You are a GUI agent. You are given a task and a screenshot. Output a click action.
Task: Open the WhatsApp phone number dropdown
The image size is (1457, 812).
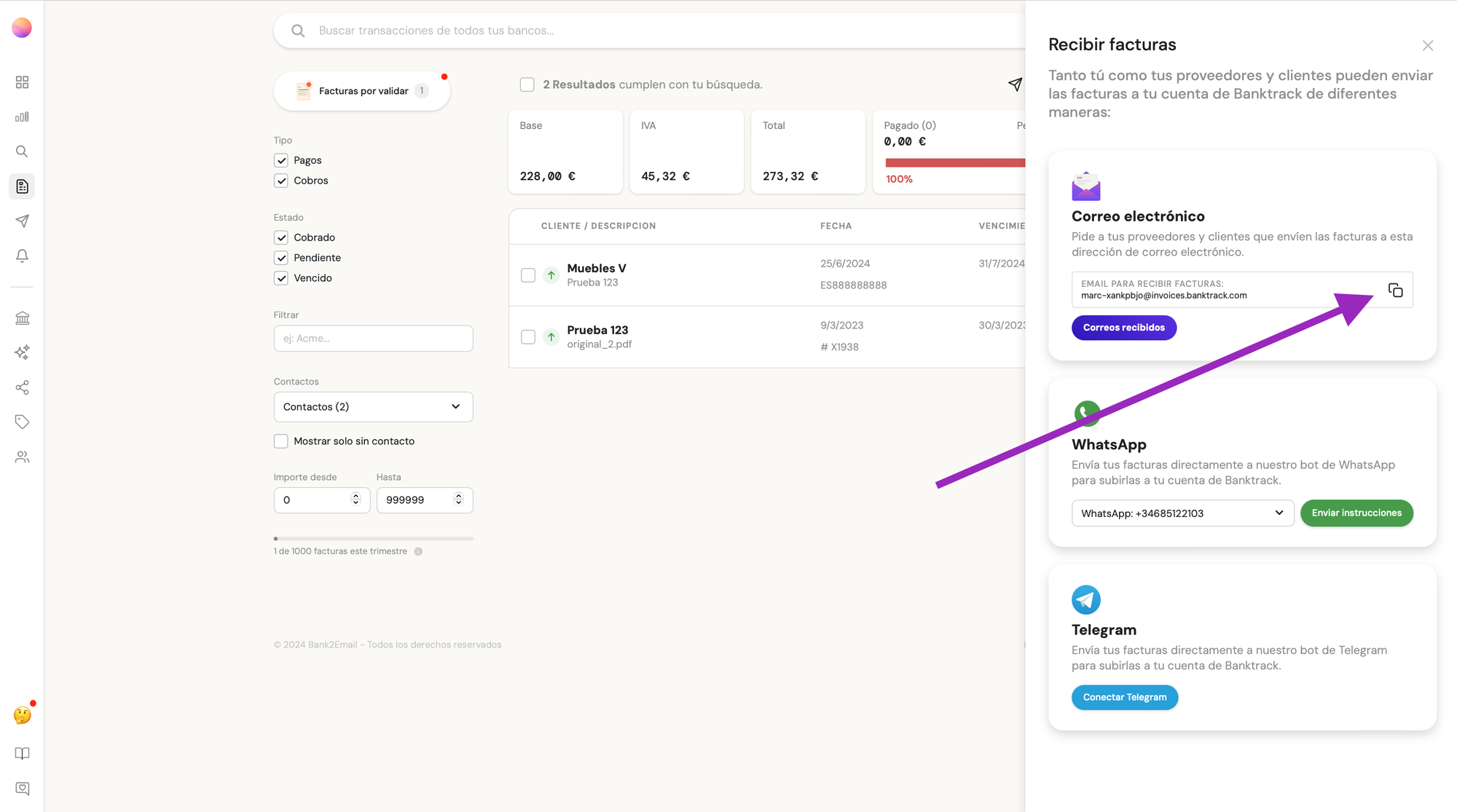coord(1182,513)
